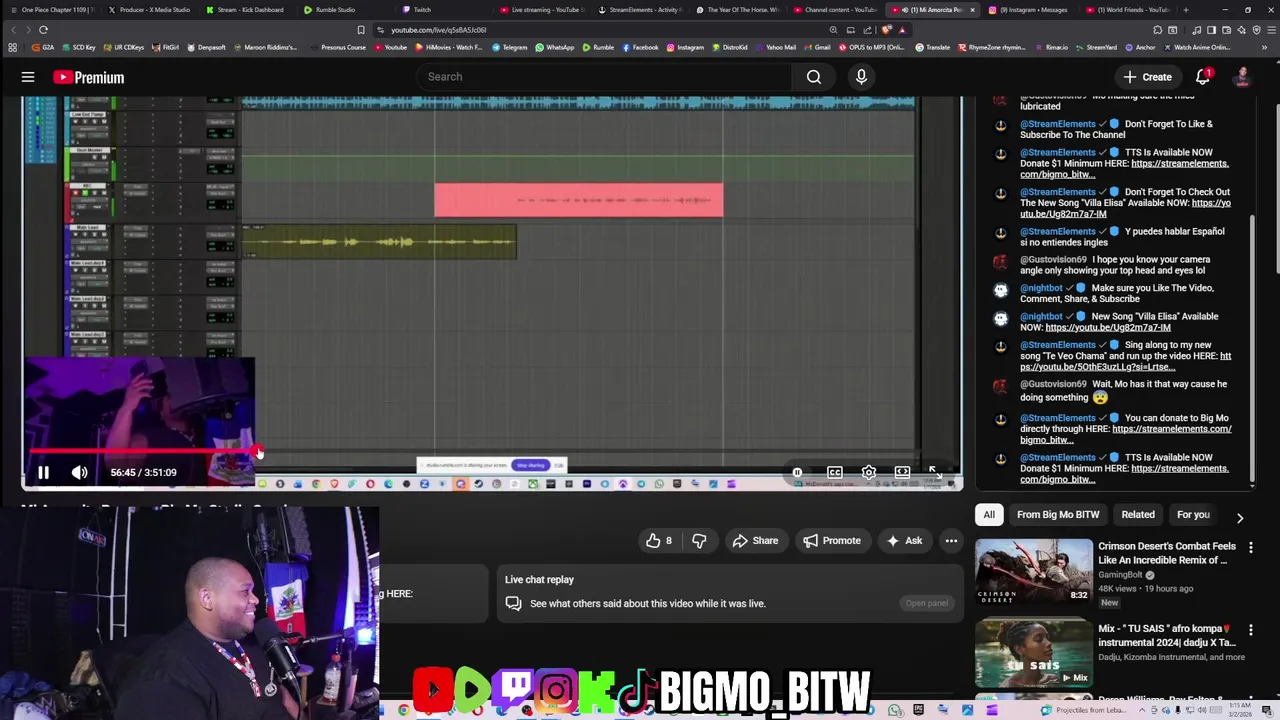Screen dimensions: 1280x720
Task: Open the Tu Sais mix thumbnail
Action: 1034,652
